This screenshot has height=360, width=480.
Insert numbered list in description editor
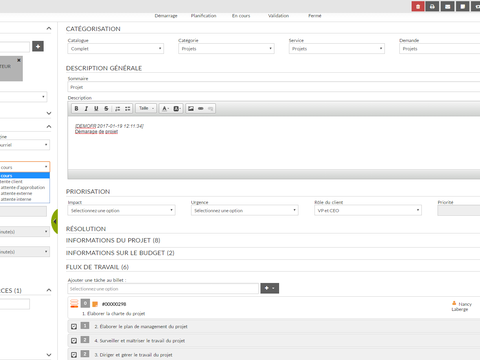coord(117,108)
